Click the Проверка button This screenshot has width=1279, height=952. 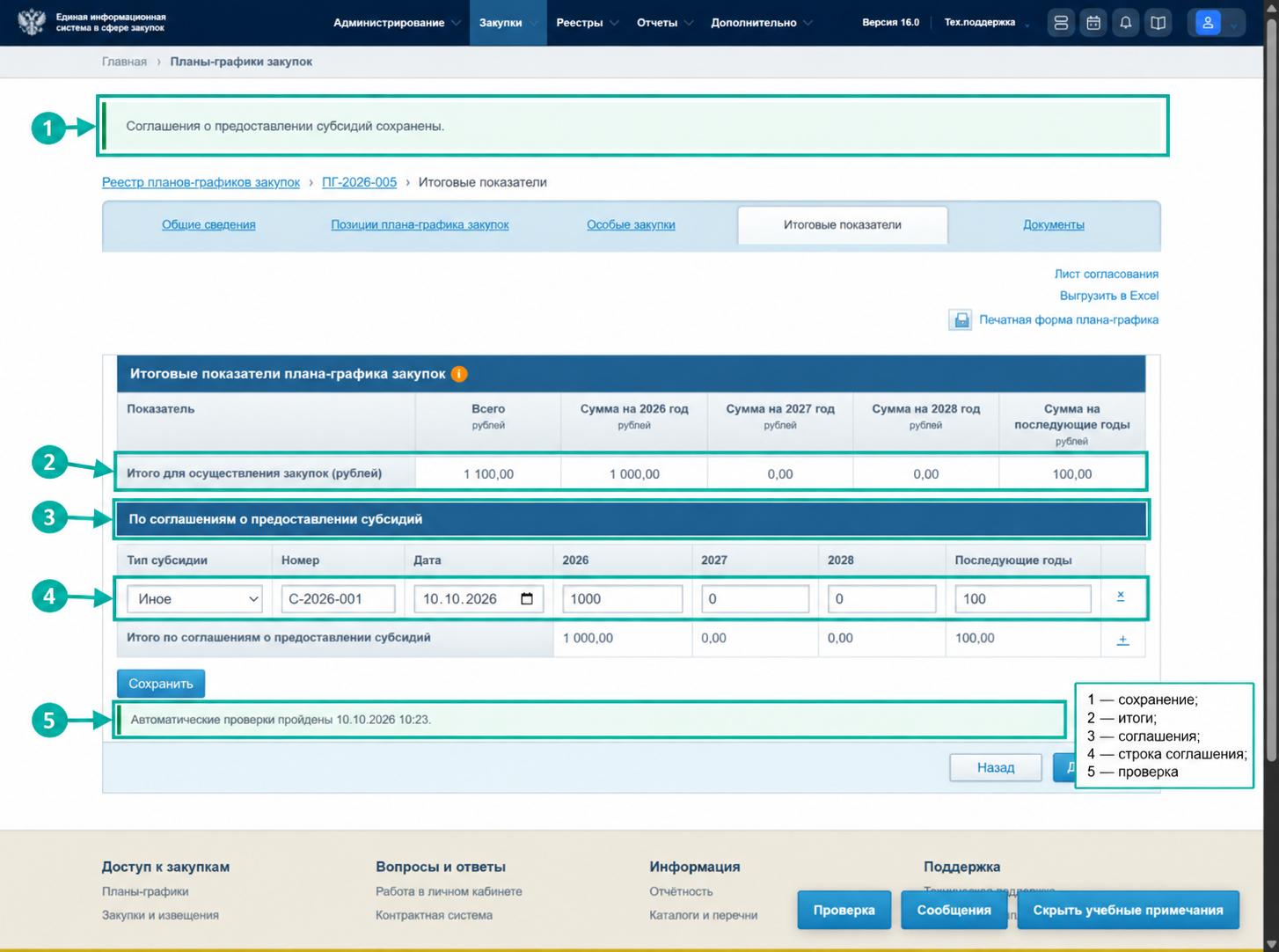[844, 910]
